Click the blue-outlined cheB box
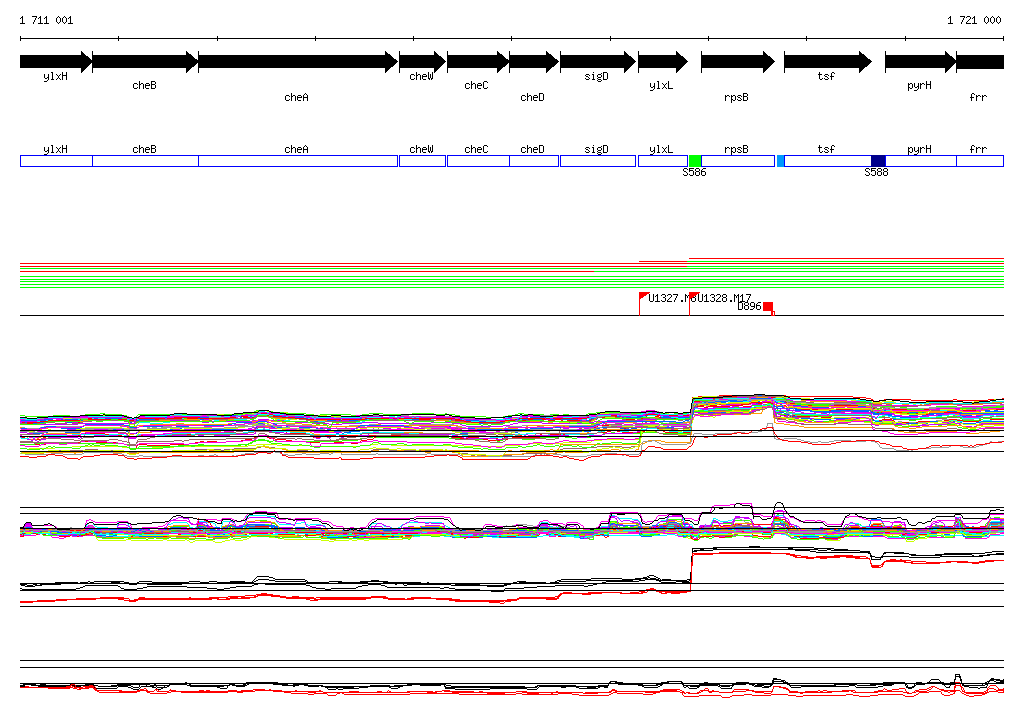 click(146, 161)
